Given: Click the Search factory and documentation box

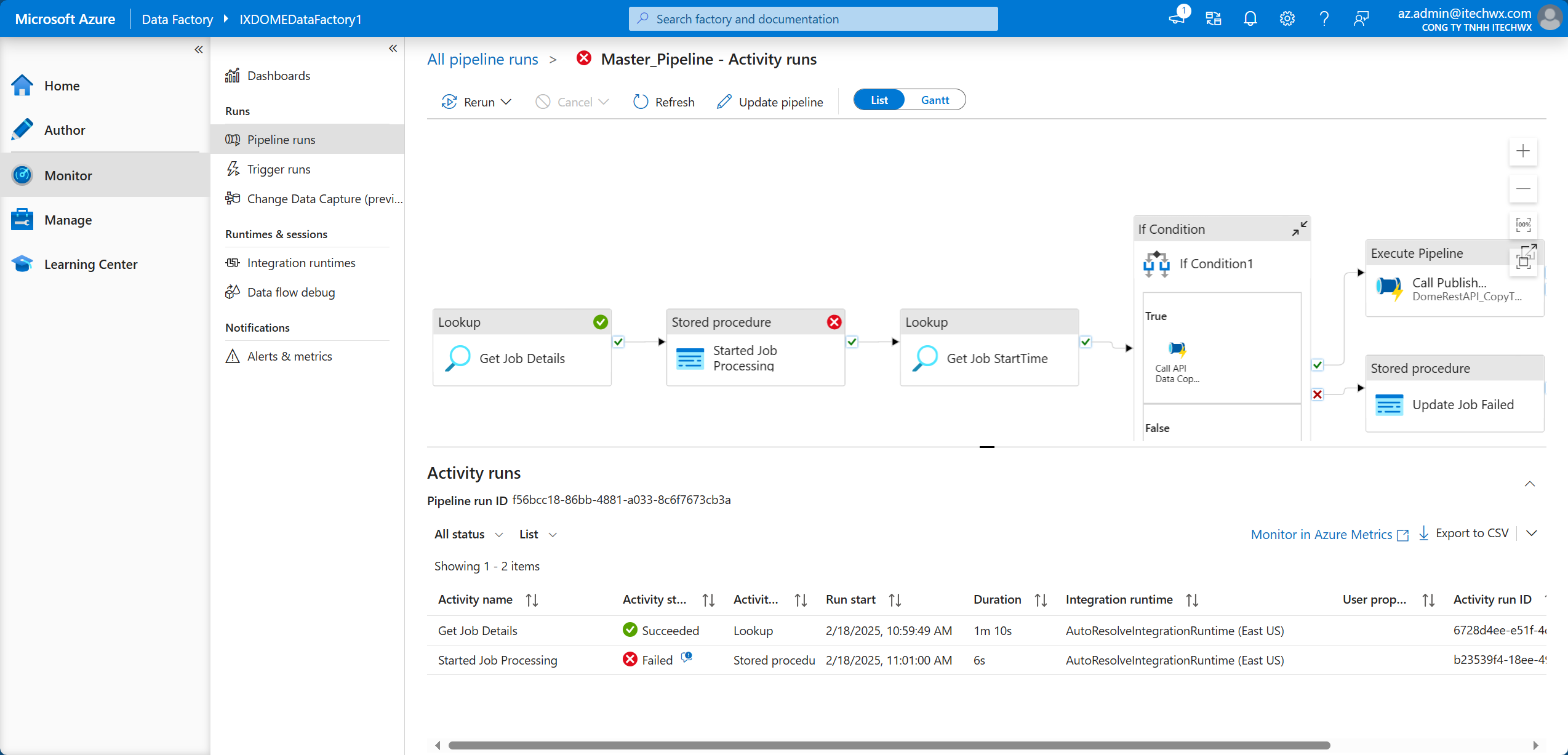Looking at the screenshot, I should pyautogui.click(x=813, y=18).
